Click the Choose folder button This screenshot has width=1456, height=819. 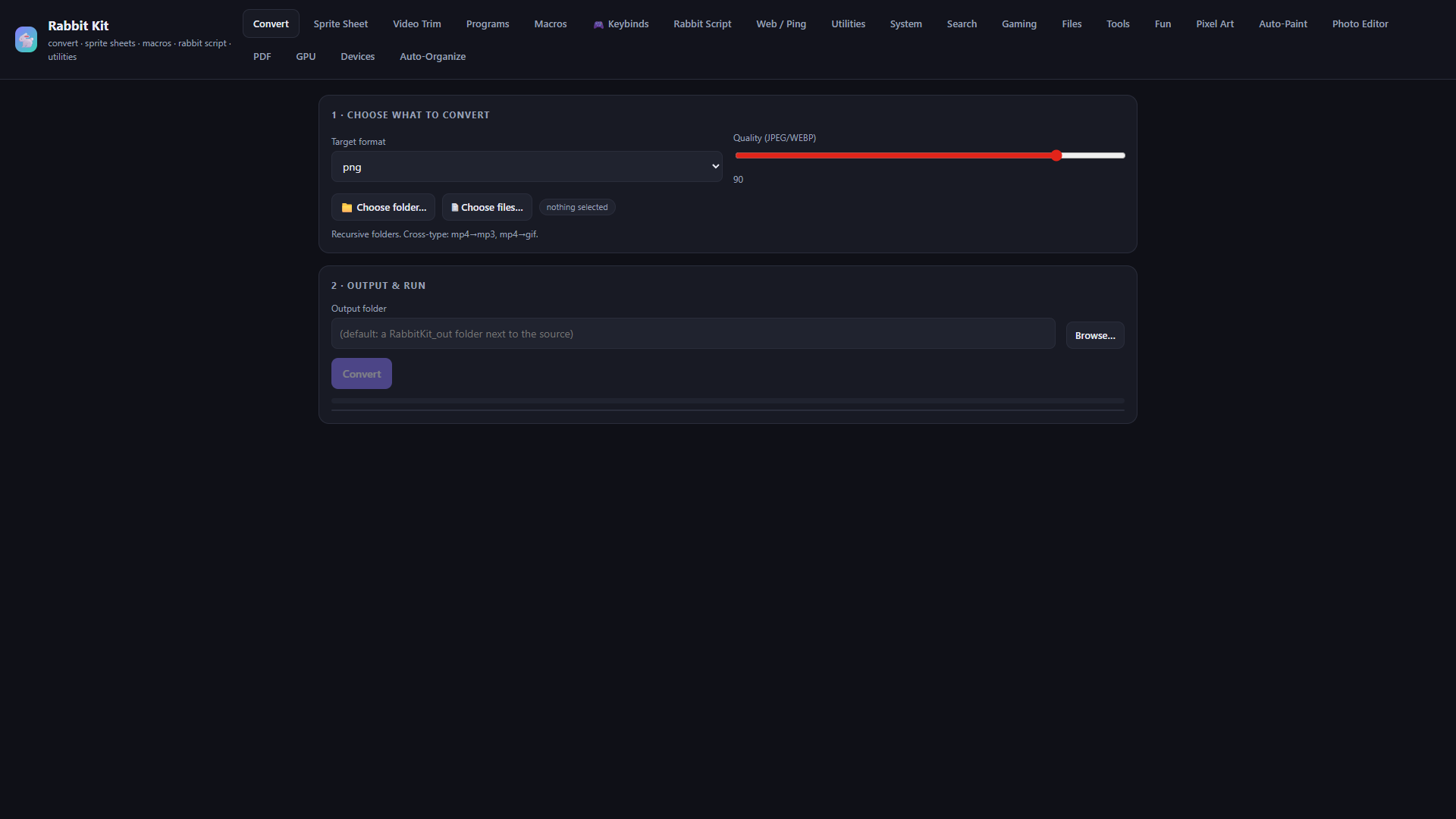coord(384,207)
